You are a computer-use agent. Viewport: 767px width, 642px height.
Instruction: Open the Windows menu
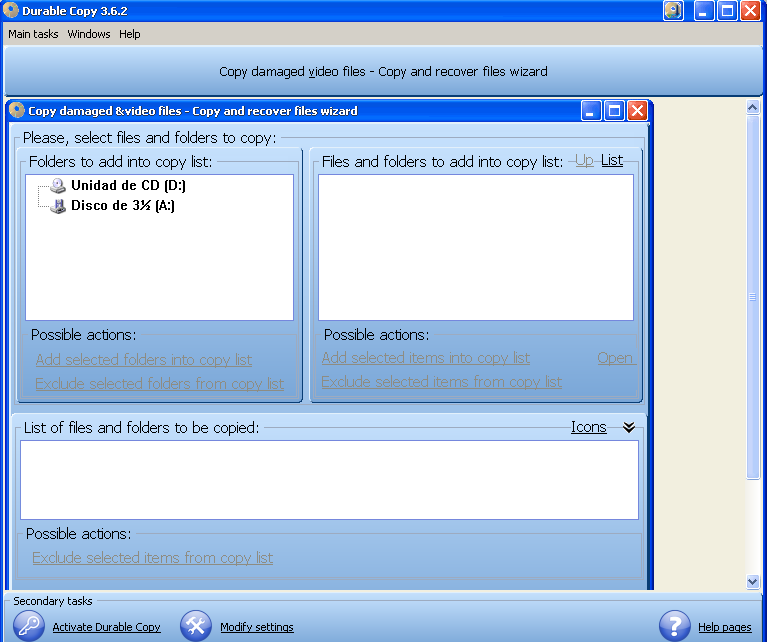coord(89,34)
